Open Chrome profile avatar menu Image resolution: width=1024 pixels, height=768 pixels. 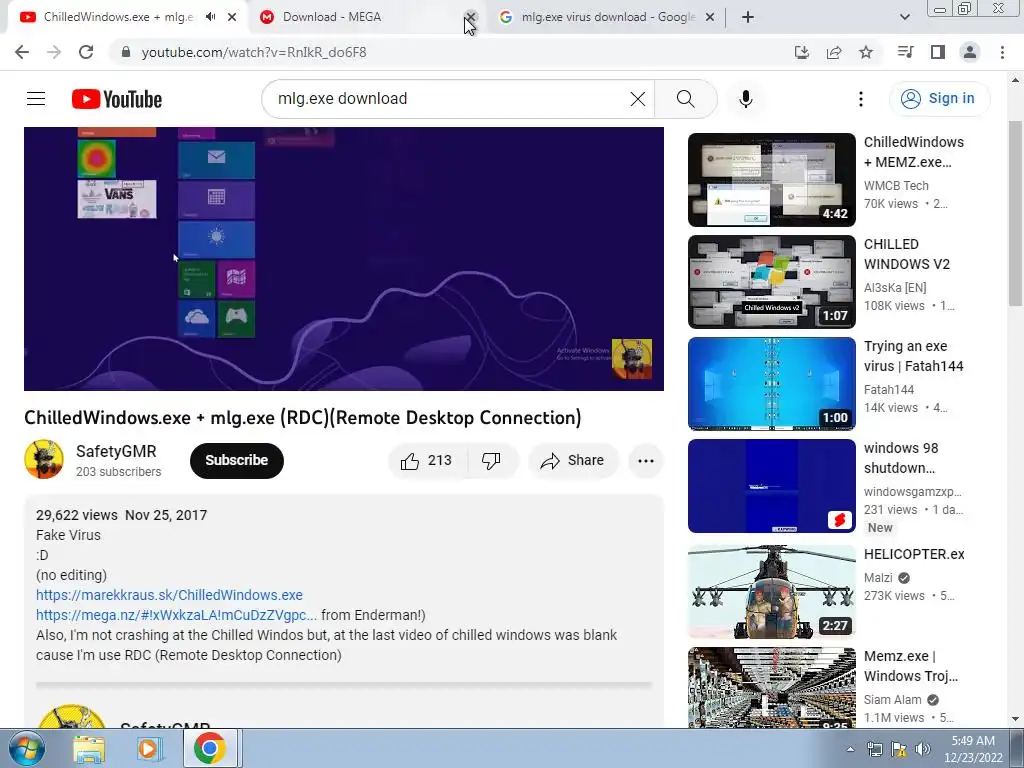(970, 52)
